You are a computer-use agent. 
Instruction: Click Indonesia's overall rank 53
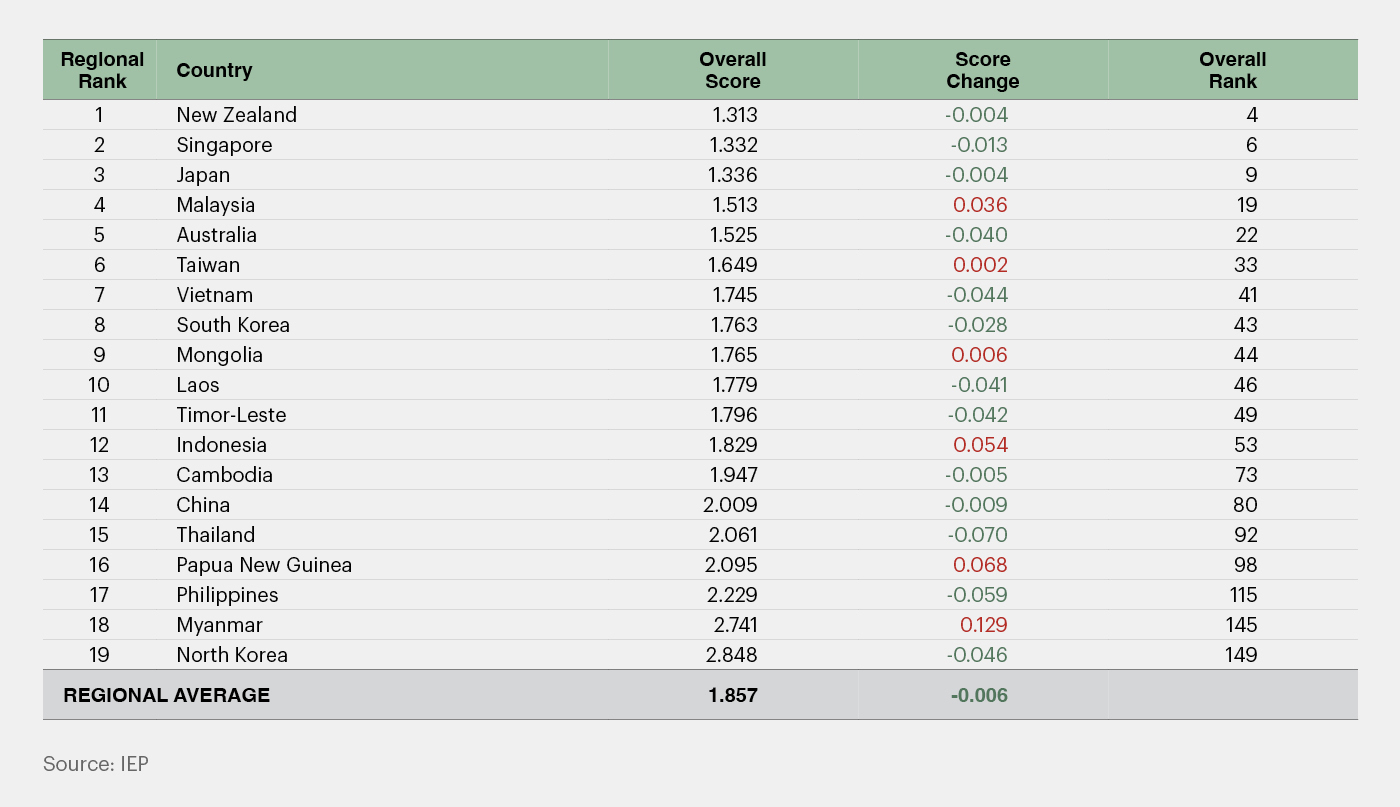coord(1246,445)
